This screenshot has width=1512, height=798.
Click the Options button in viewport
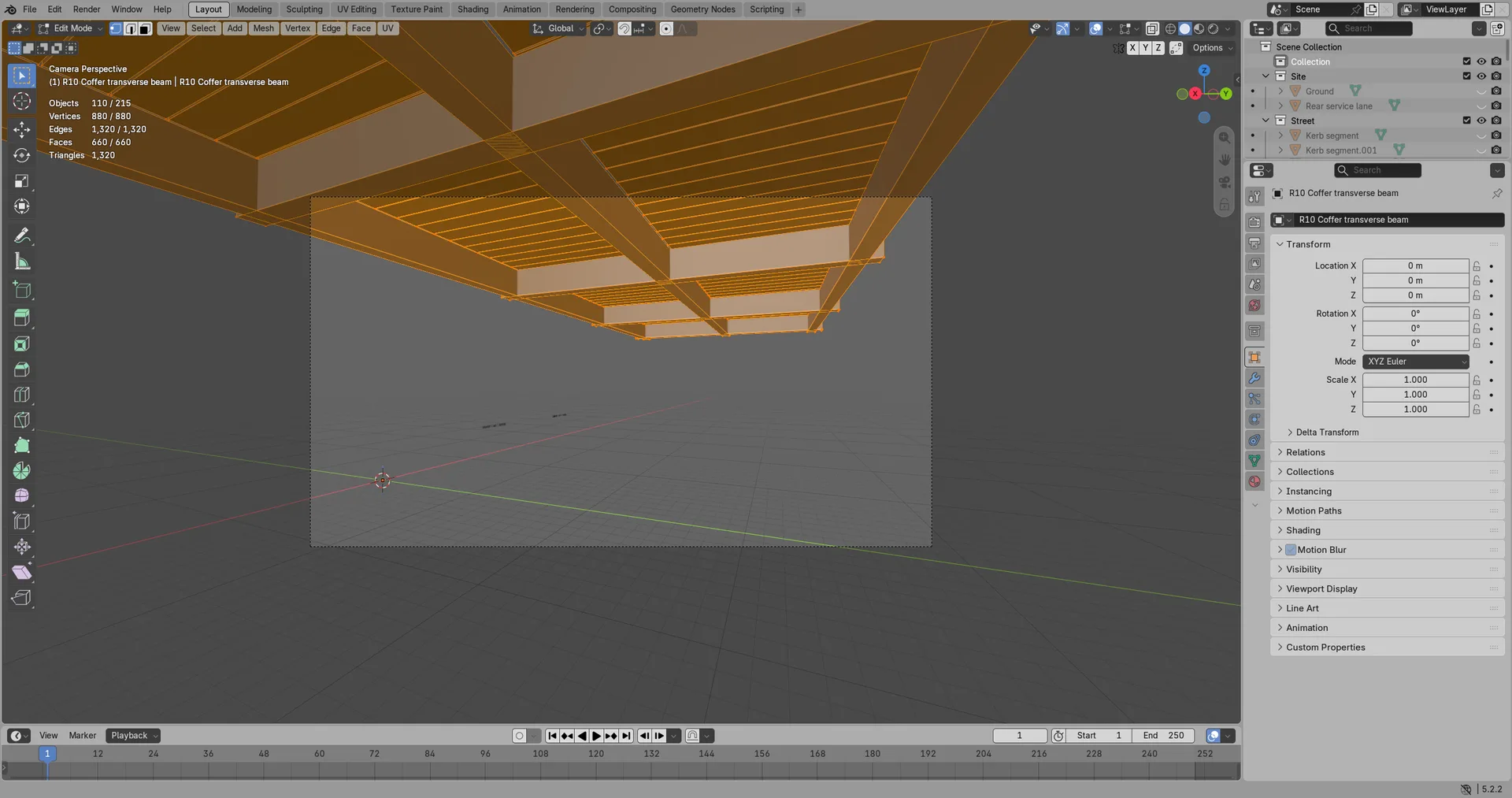[1212, 48]
